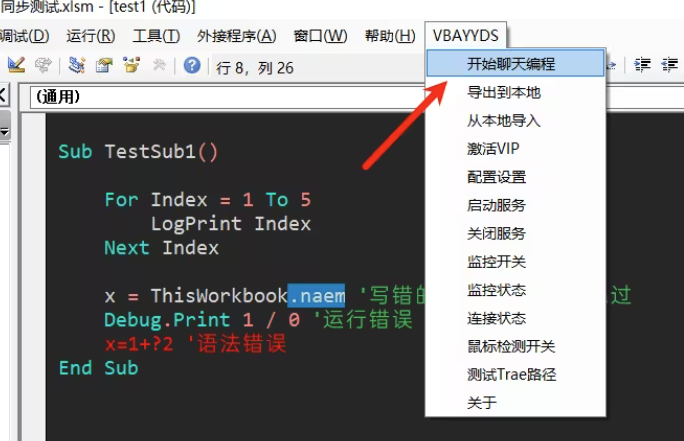The height and width of the screenshot is (441, 684).
Task: Click the For Index = 1 To 5 line
Action: tap(208, 200)
